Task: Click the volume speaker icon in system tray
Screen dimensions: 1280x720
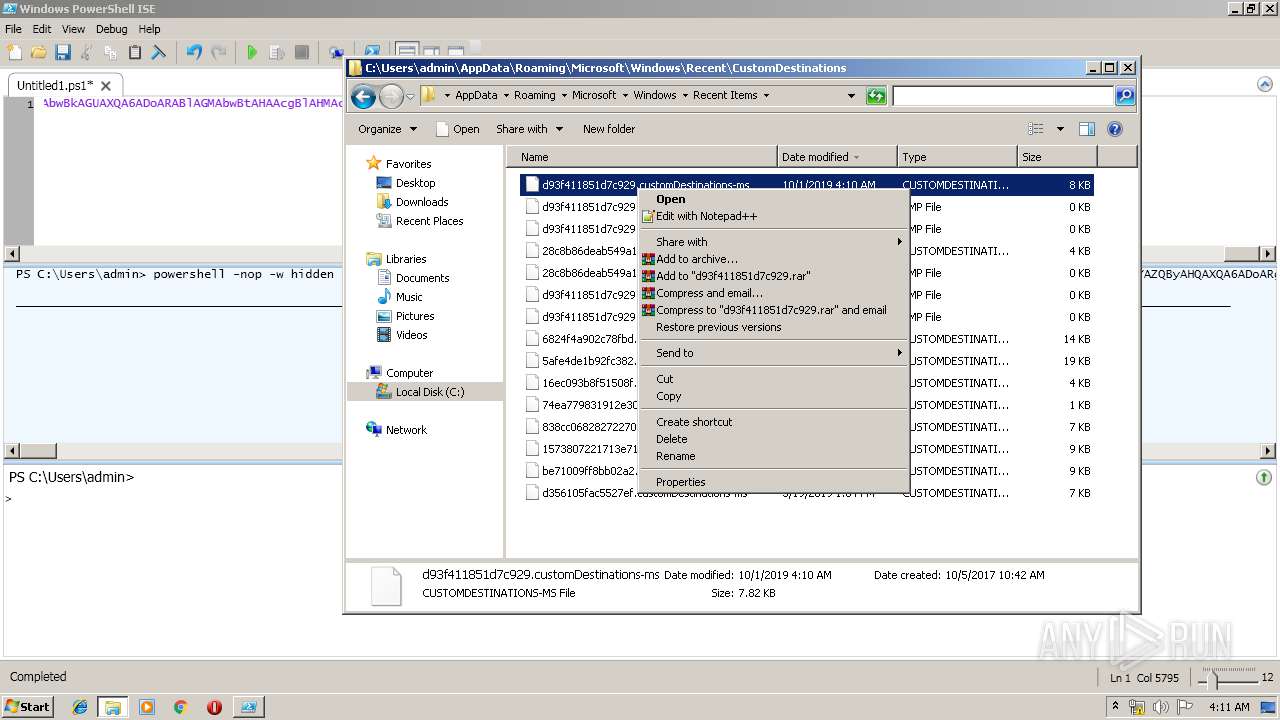Action: pyautogui.click(x=1160, y=707)
